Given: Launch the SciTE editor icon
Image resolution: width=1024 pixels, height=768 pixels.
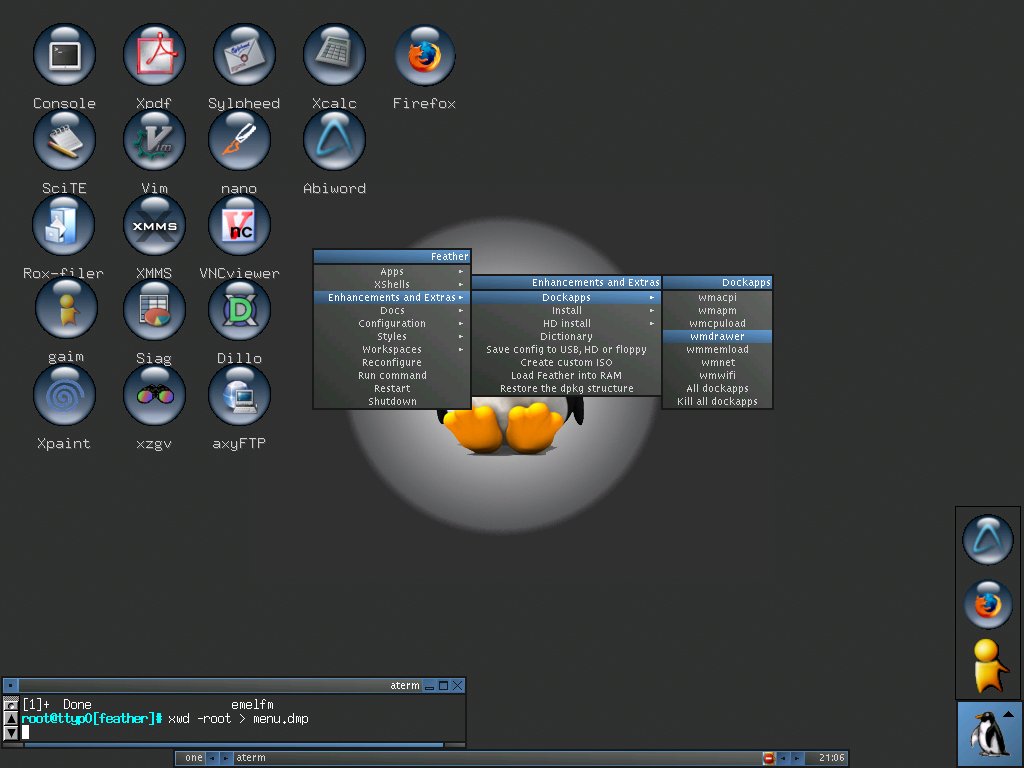Looking at the screenshot, I should [x=64, y=140].
